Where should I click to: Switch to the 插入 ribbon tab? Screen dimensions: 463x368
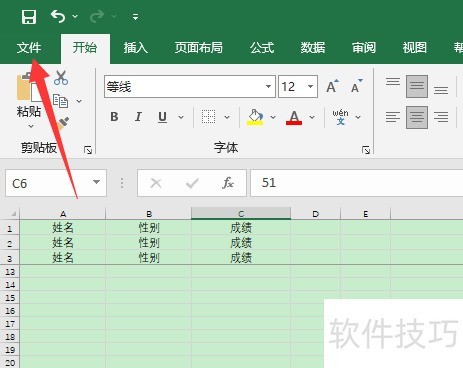(136, 48)
